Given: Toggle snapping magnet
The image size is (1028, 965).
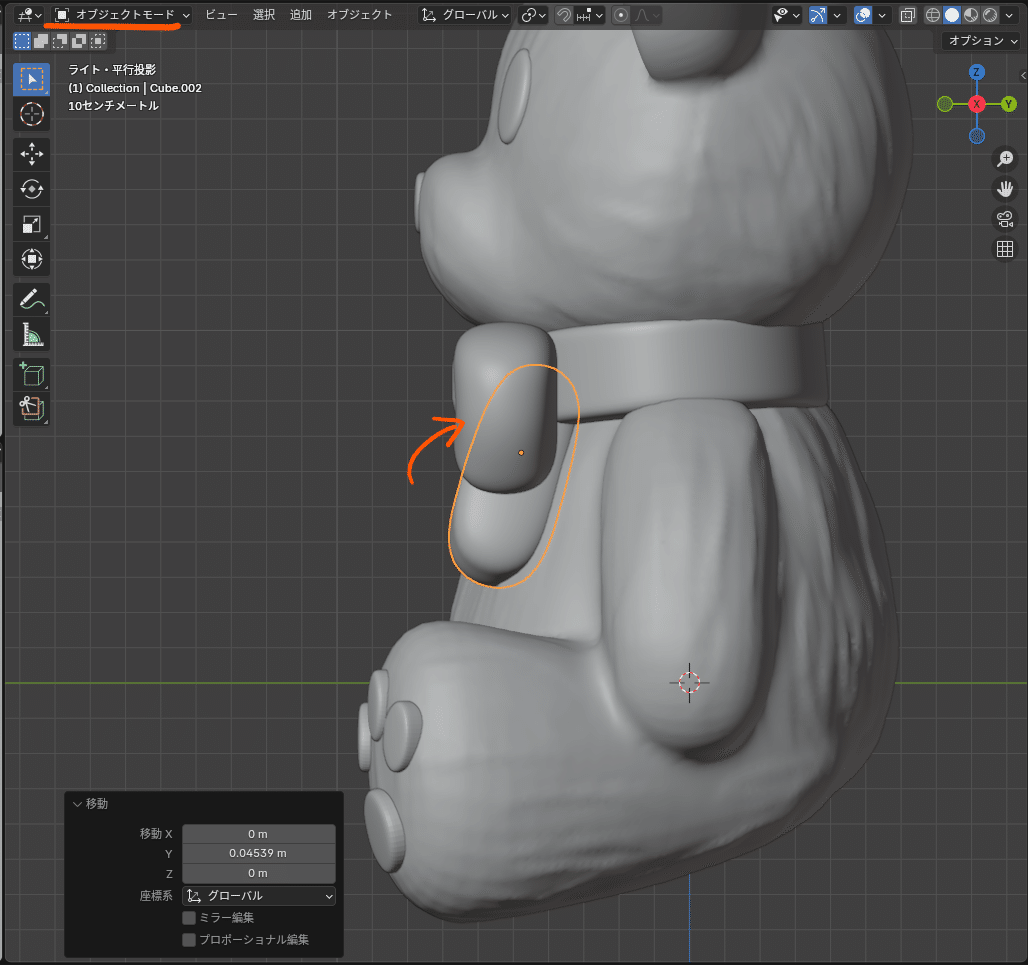Looking at the screenshot, I should tap(563, 15).
